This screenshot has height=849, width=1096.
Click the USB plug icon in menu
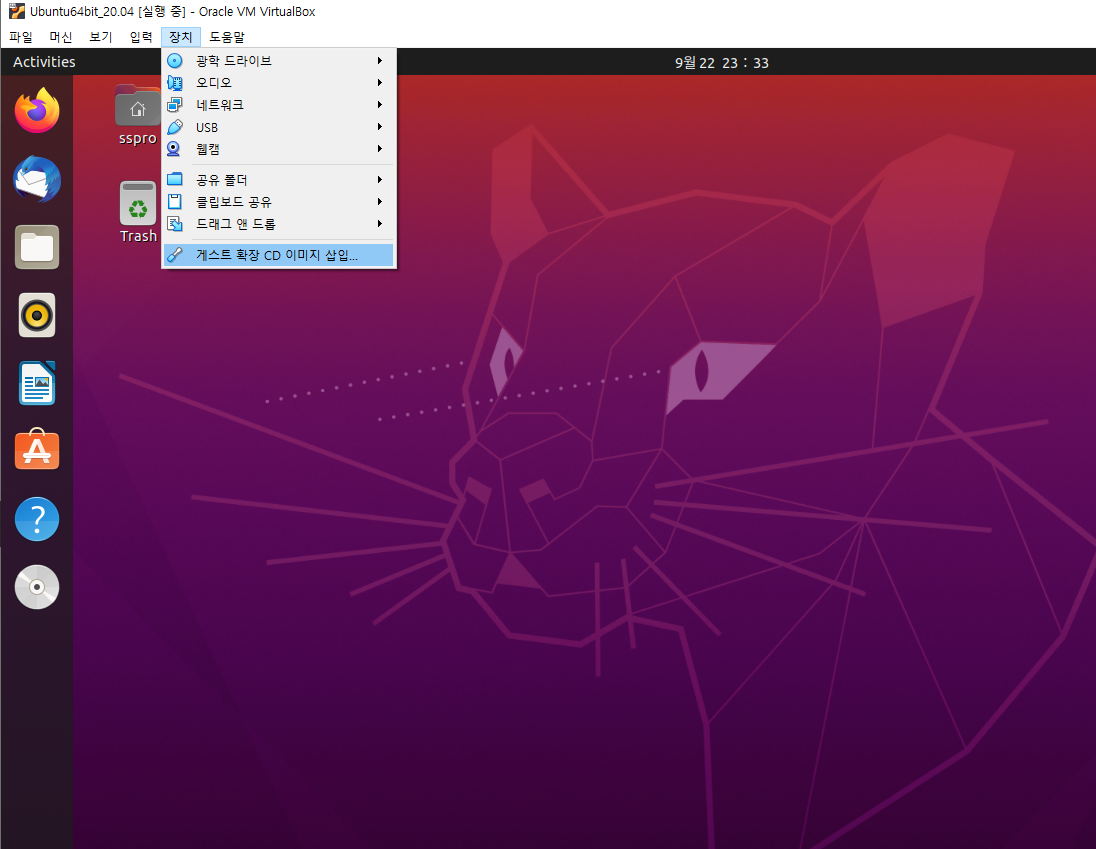[x=175, y=127]
